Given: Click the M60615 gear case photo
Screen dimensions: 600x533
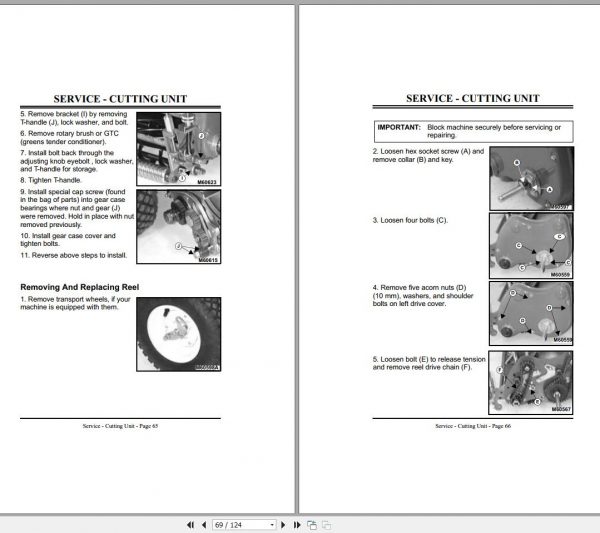Looking at the screenshot, I should click(x=179, y=227).
